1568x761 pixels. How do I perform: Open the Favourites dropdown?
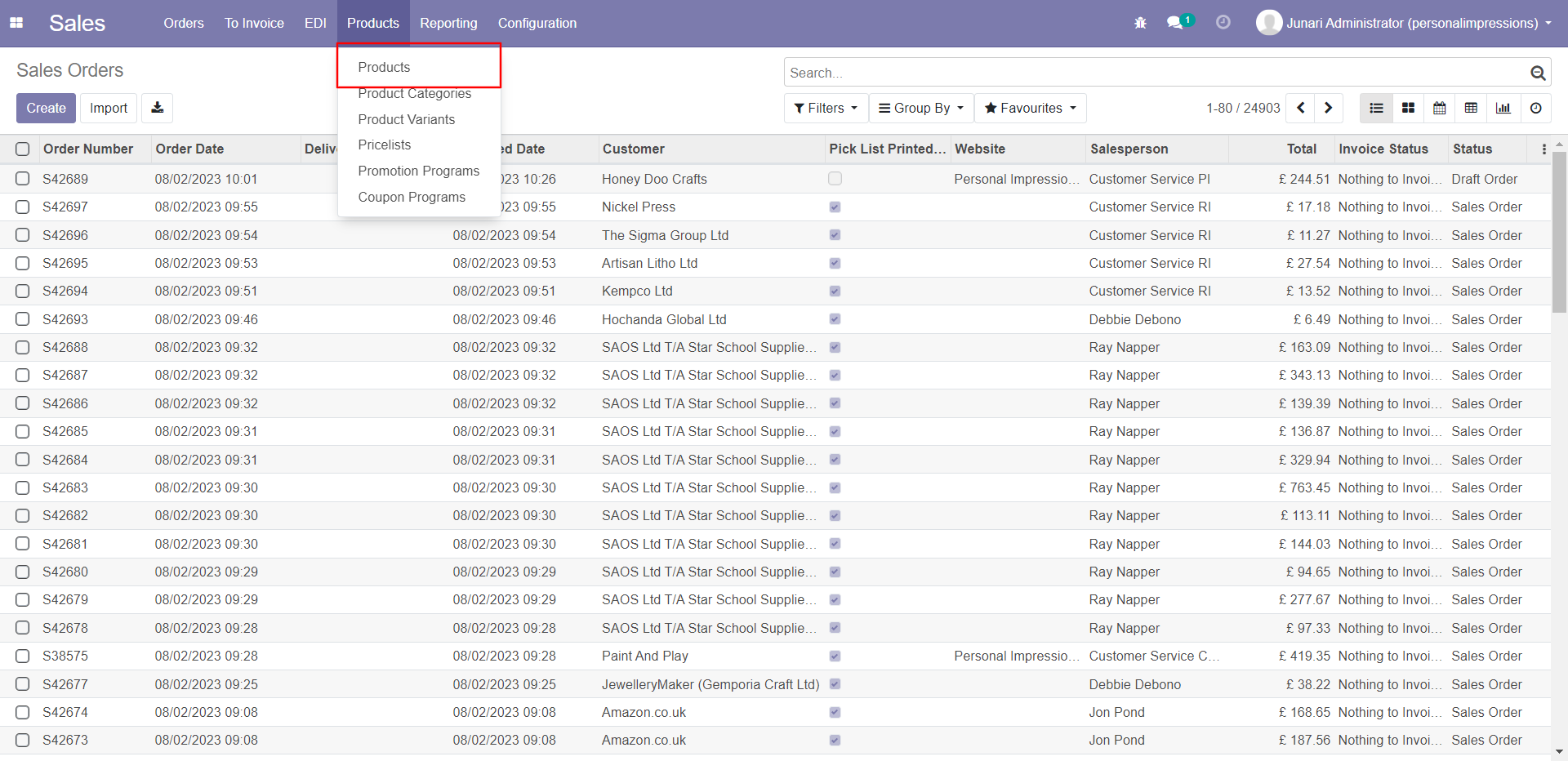click(x=1030, y=108)
